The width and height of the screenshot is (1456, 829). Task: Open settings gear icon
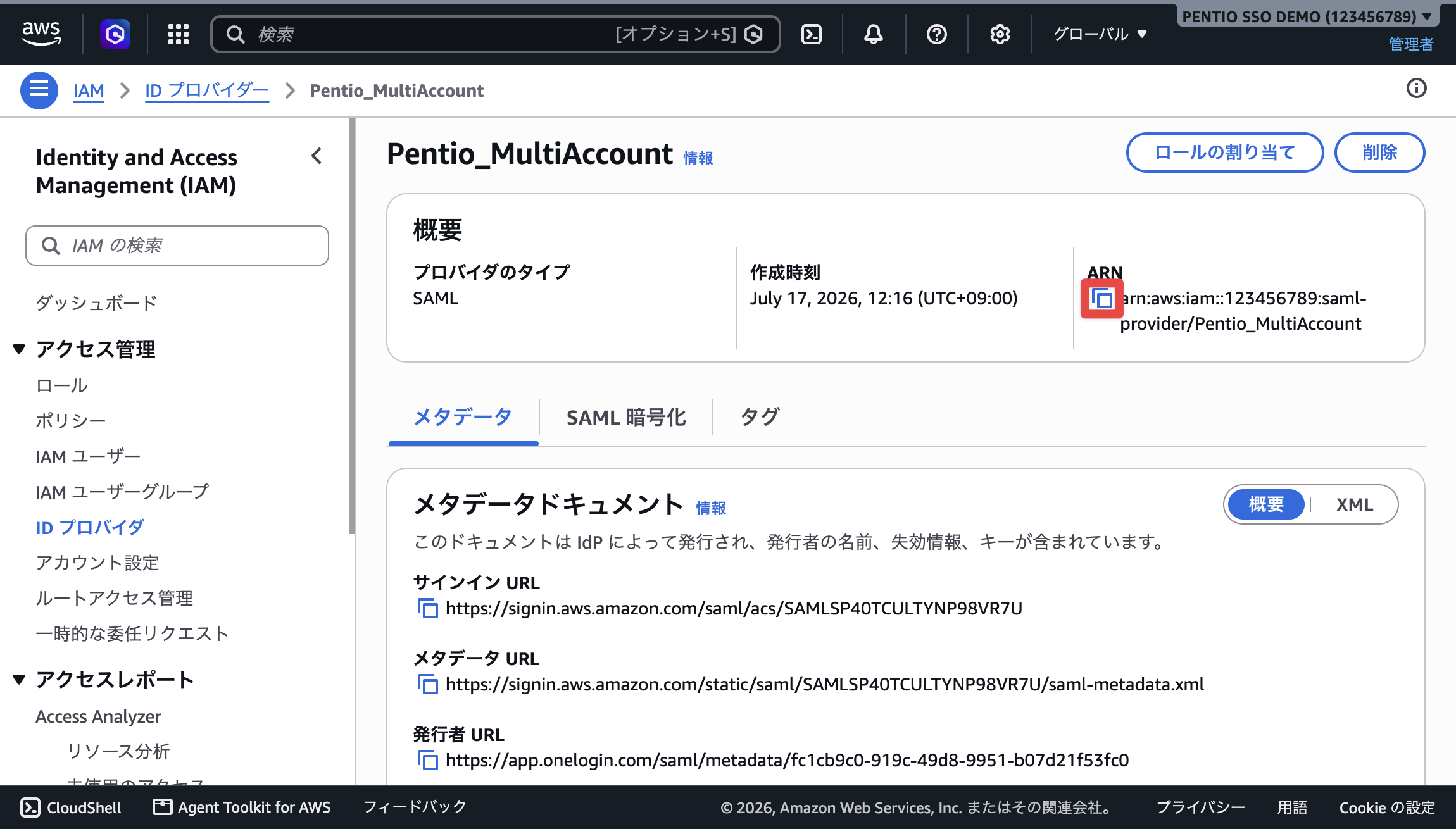click(1000, 34)
